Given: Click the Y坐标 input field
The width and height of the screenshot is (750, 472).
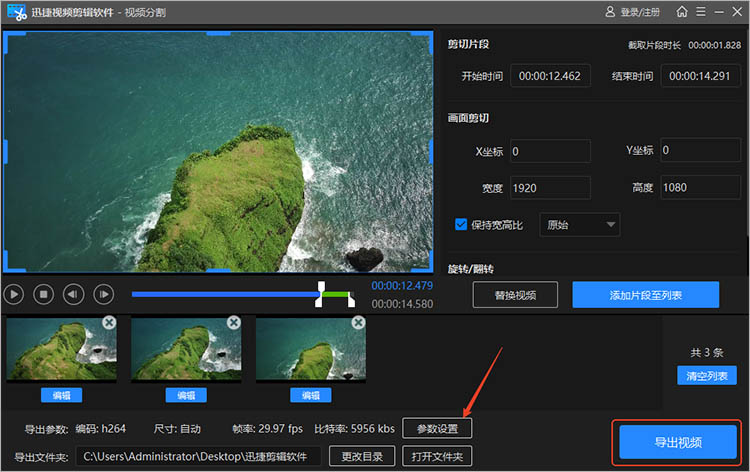Looking at the screenshot, I should [700, 150].
